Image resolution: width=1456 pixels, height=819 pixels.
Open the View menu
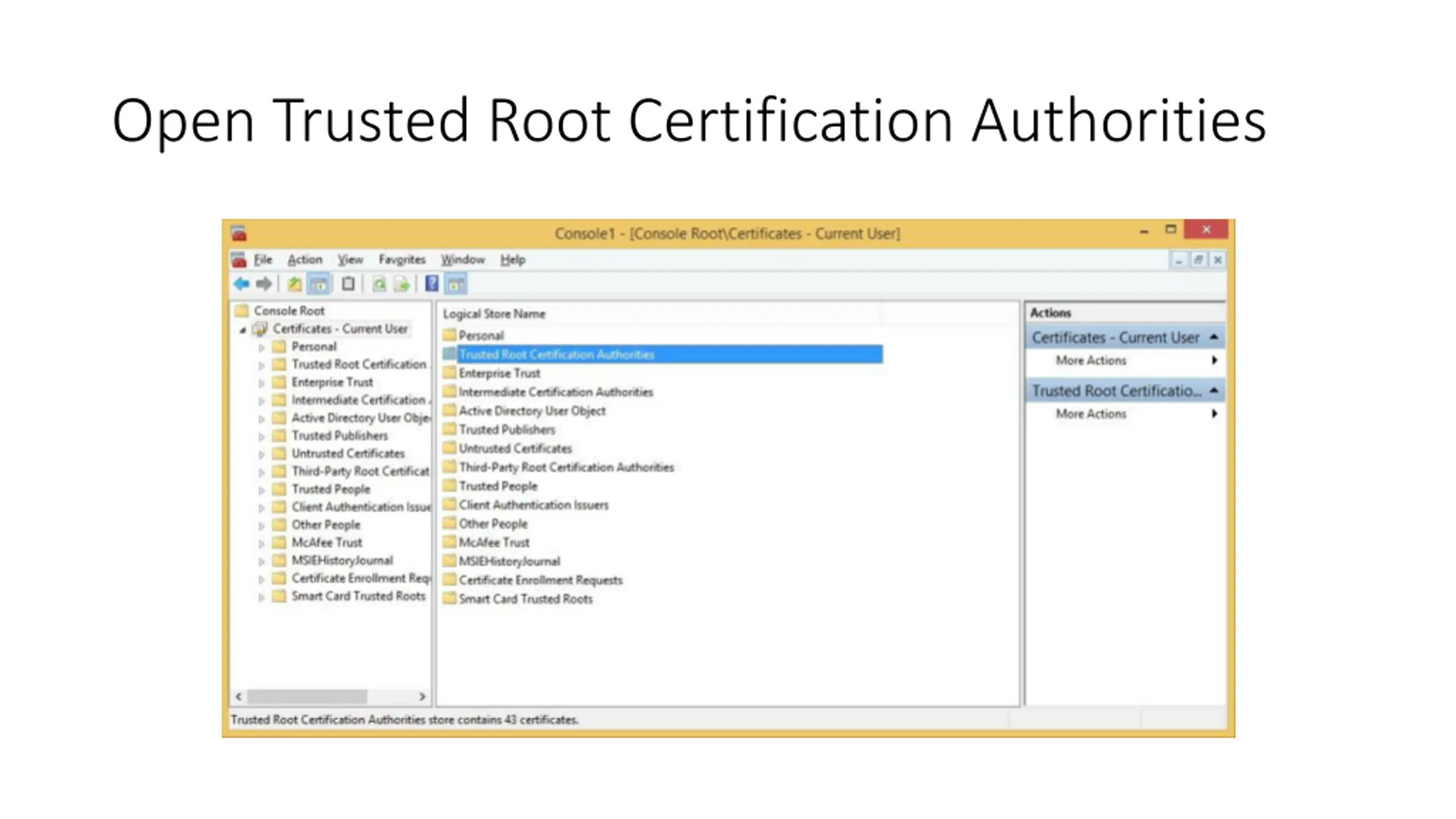350,260
